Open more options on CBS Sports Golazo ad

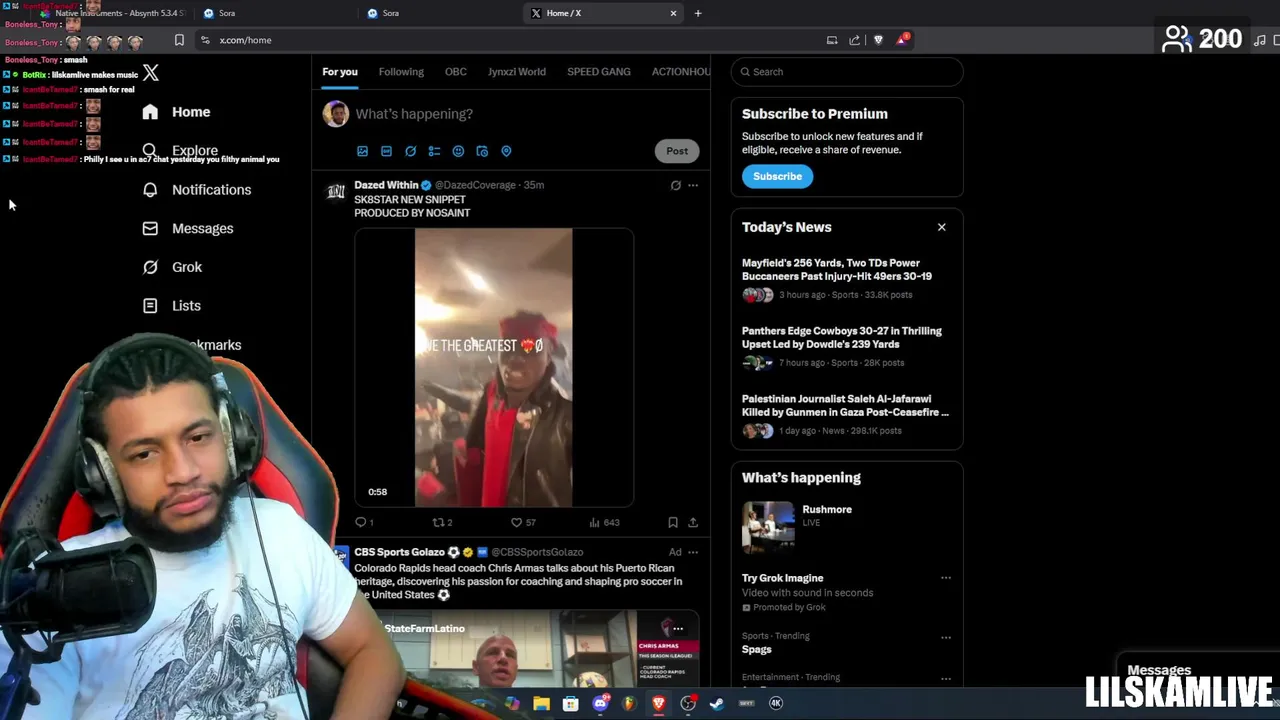pyautogui.click(x=692, y=552)
